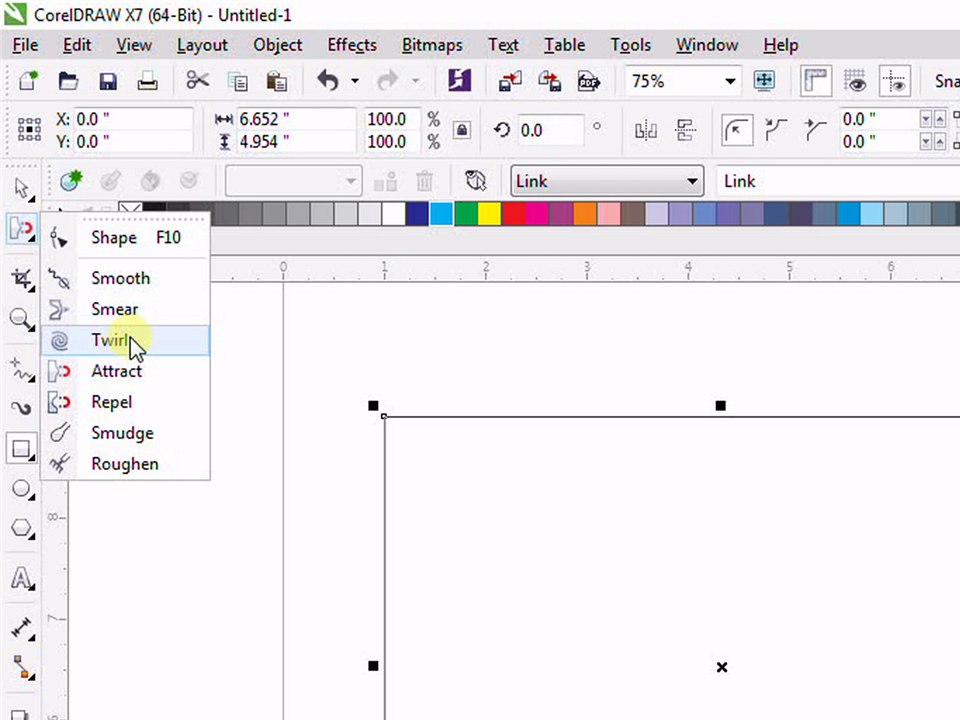Select the Zoom tool magnifier

[21, 319]
